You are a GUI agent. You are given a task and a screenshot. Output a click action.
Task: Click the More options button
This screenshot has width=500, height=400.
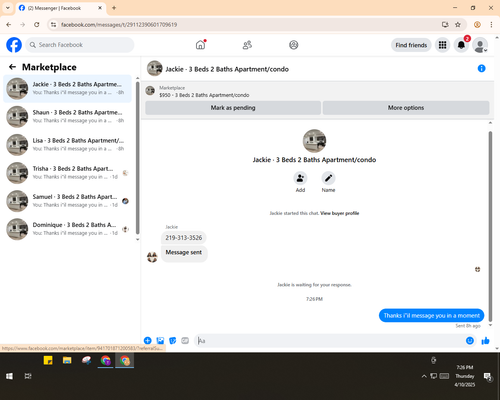pos(406,108)
